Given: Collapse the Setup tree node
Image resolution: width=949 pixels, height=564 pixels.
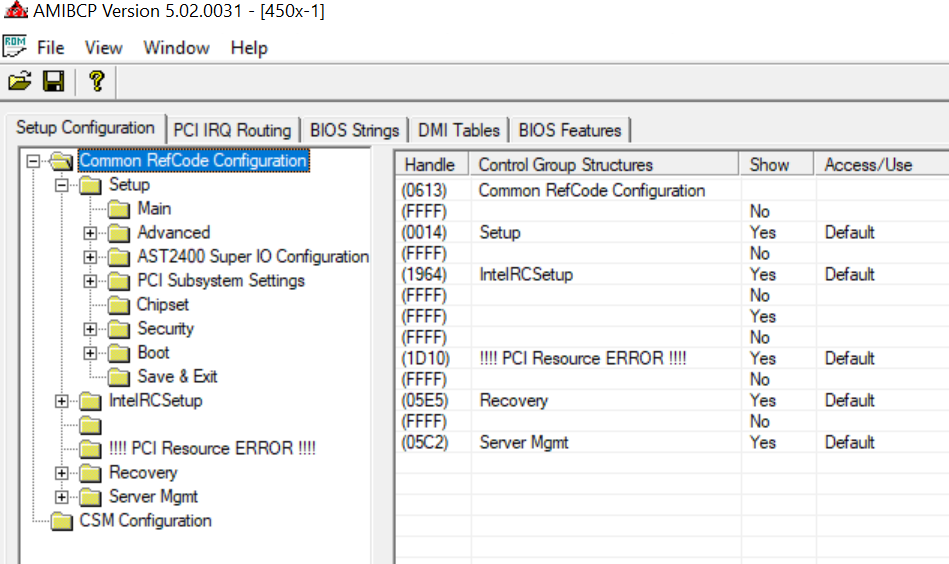Looking at the screenshot, I should point(62,185).
